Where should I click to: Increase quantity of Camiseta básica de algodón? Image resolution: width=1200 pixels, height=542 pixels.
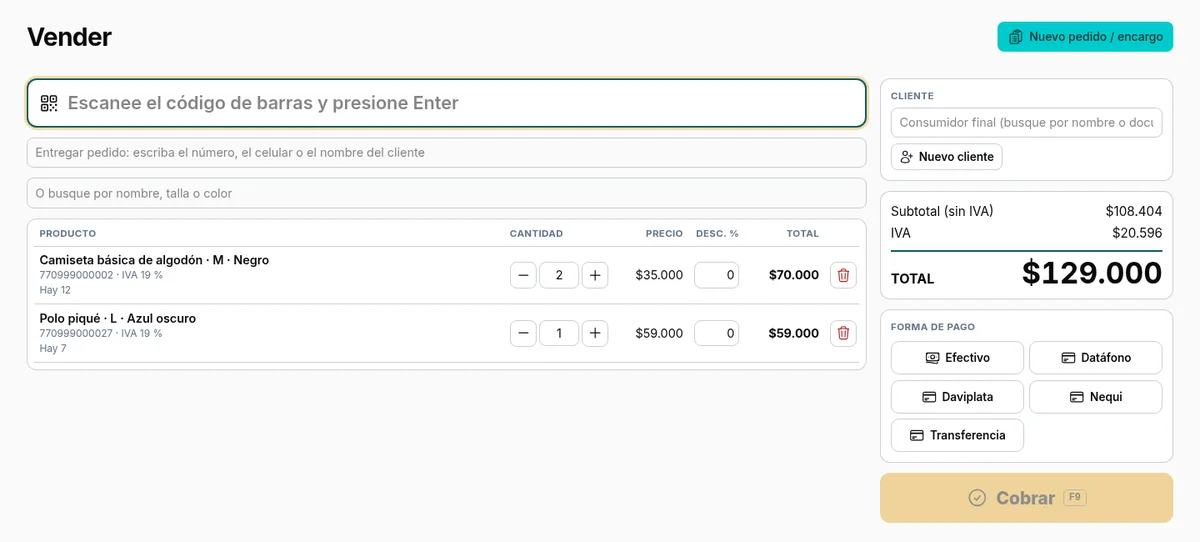pos(595,275)
